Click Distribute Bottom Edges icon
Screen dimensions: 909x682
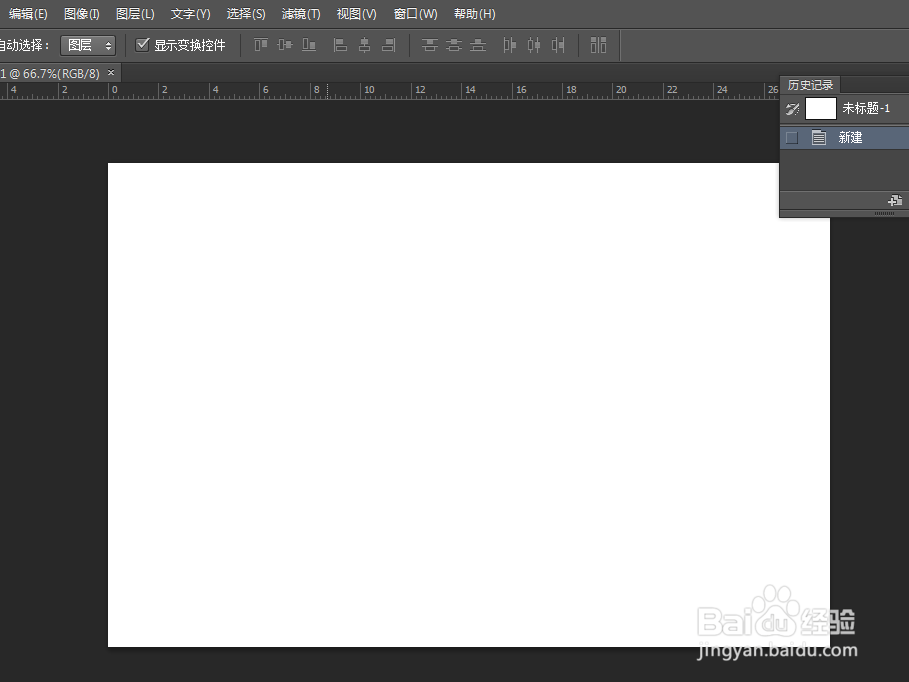click(478, 45)
